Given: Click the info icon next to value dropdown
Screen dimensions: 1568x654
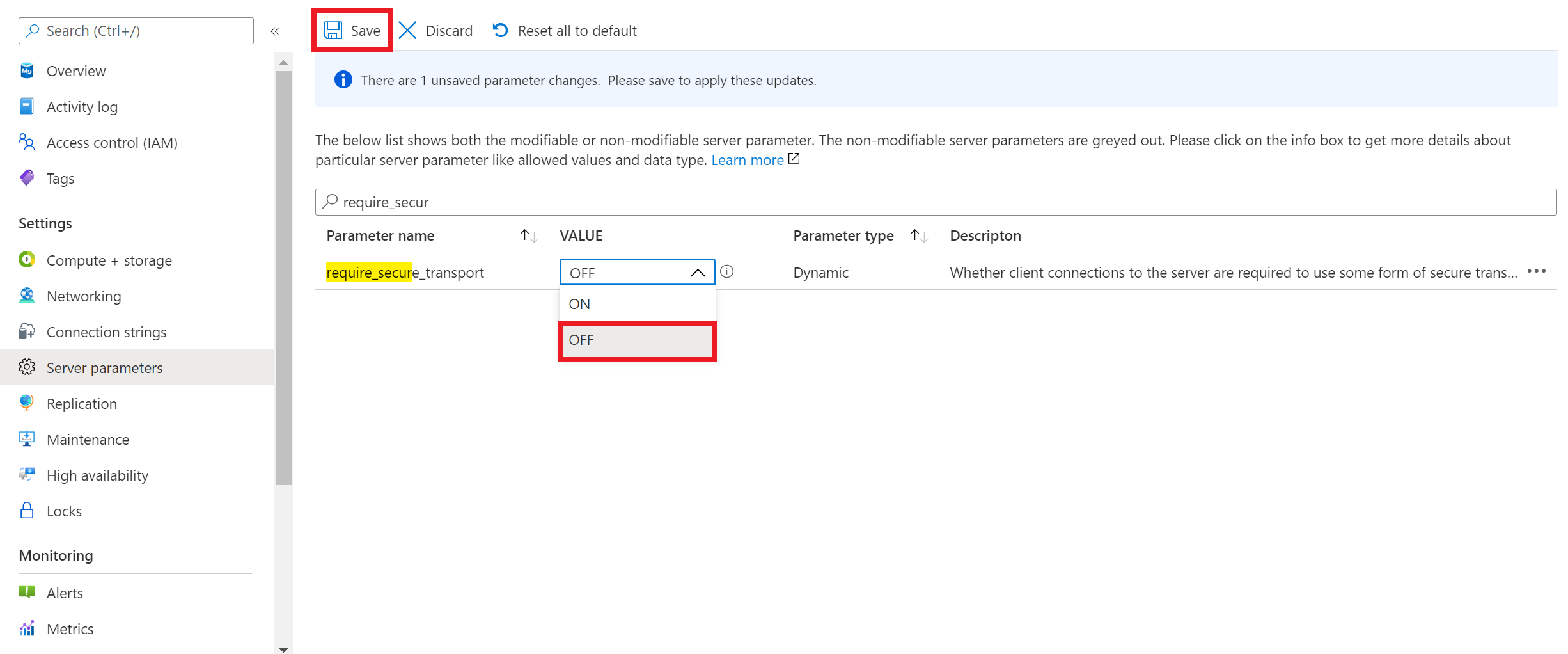Looking at the screenshot, I should point(727,272).
